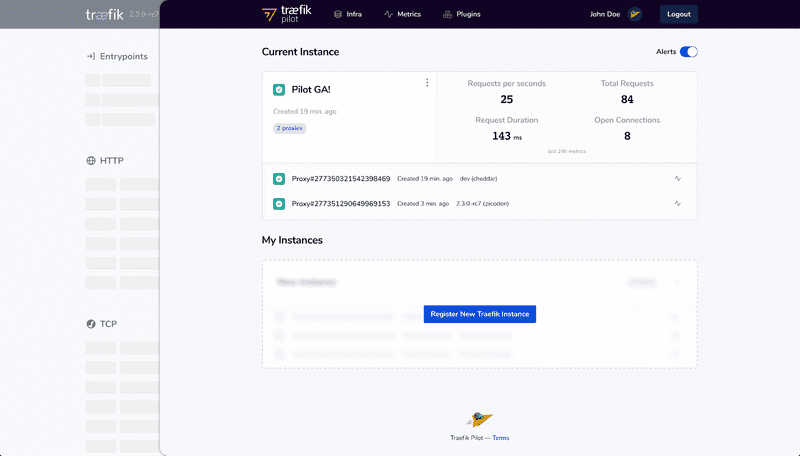Click the John Doe username text

click(605, 14)
